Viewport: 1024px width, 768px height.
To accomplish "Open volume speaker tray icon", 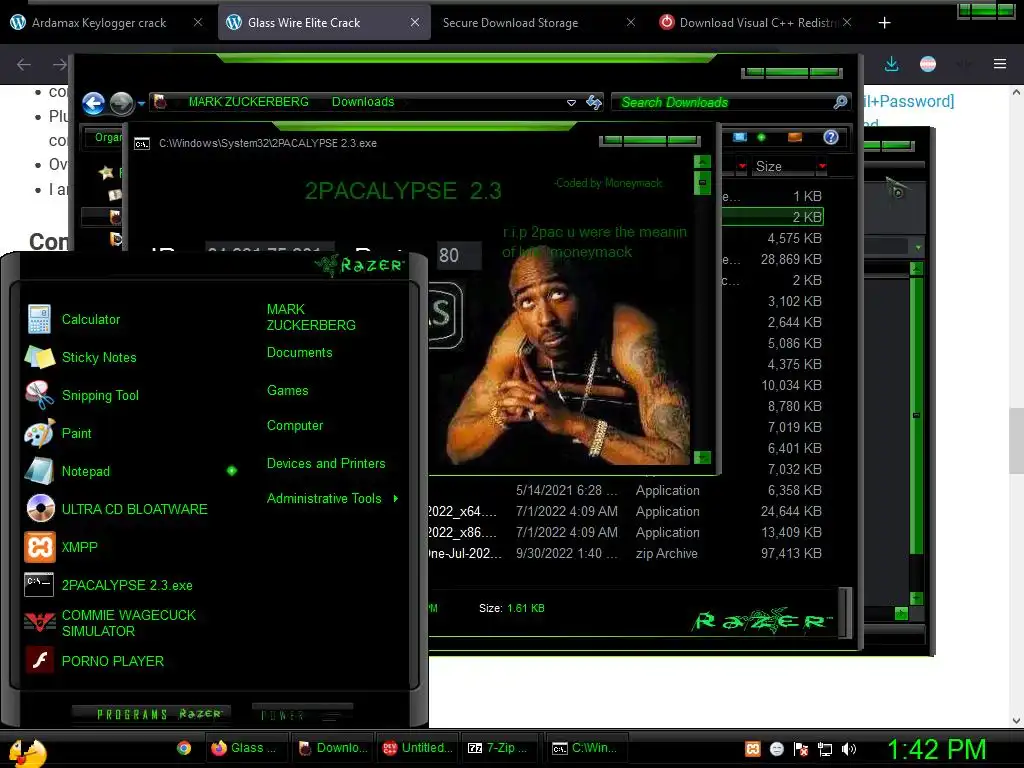I will point(849,749).
